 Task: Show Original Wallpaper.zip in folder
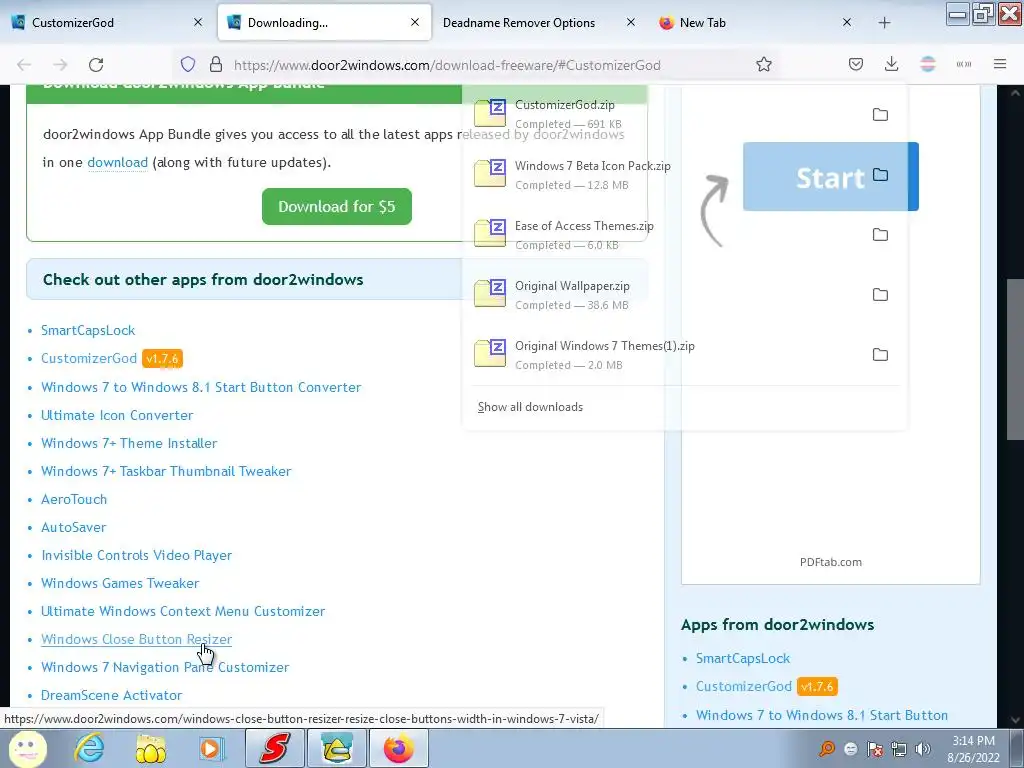(880, 295)
